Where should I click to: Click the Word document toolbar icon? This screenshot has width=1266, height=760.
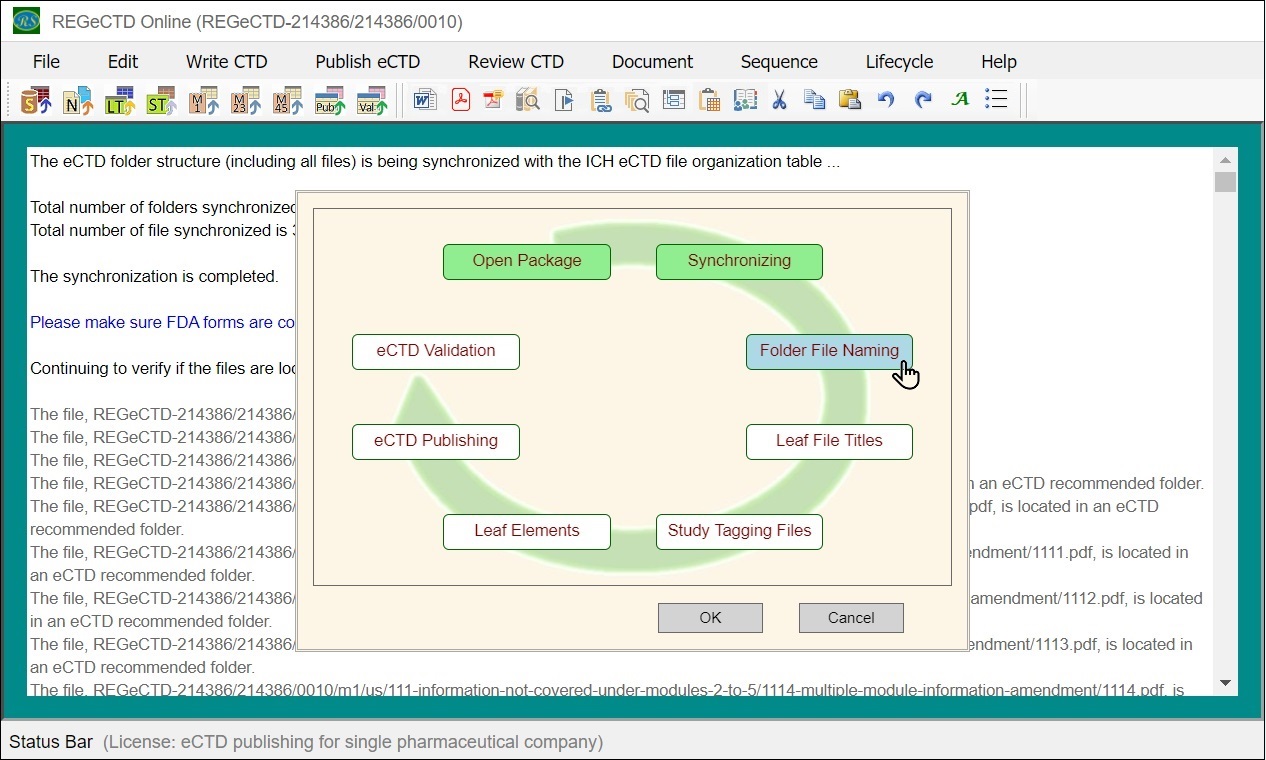(x=425, y=100)
